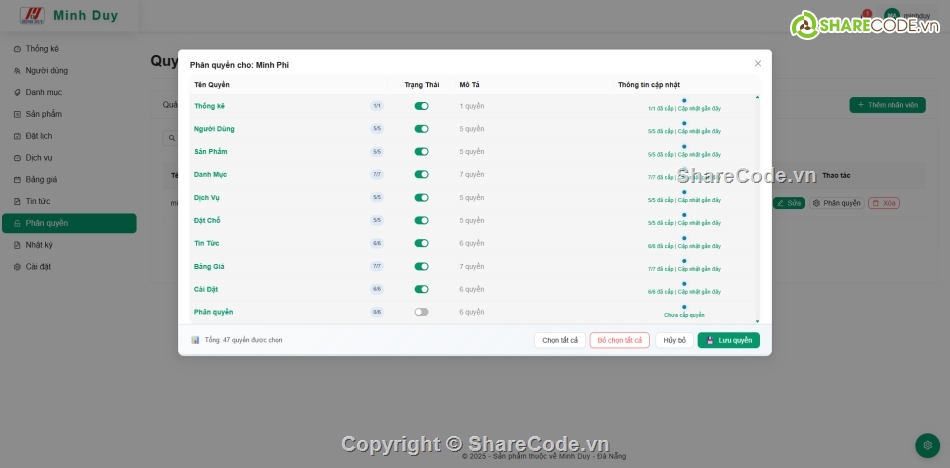Click the notification bell icon in header
Viewport: 950px width, 468px height.
point(867,15)
